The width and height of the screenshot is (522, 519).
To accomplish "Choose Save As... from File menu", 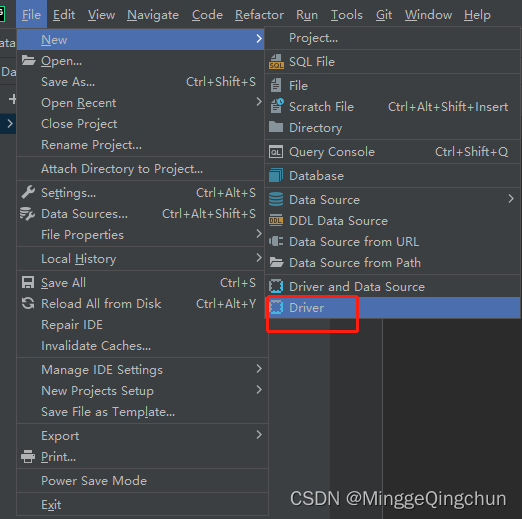I will pos(140,82).
